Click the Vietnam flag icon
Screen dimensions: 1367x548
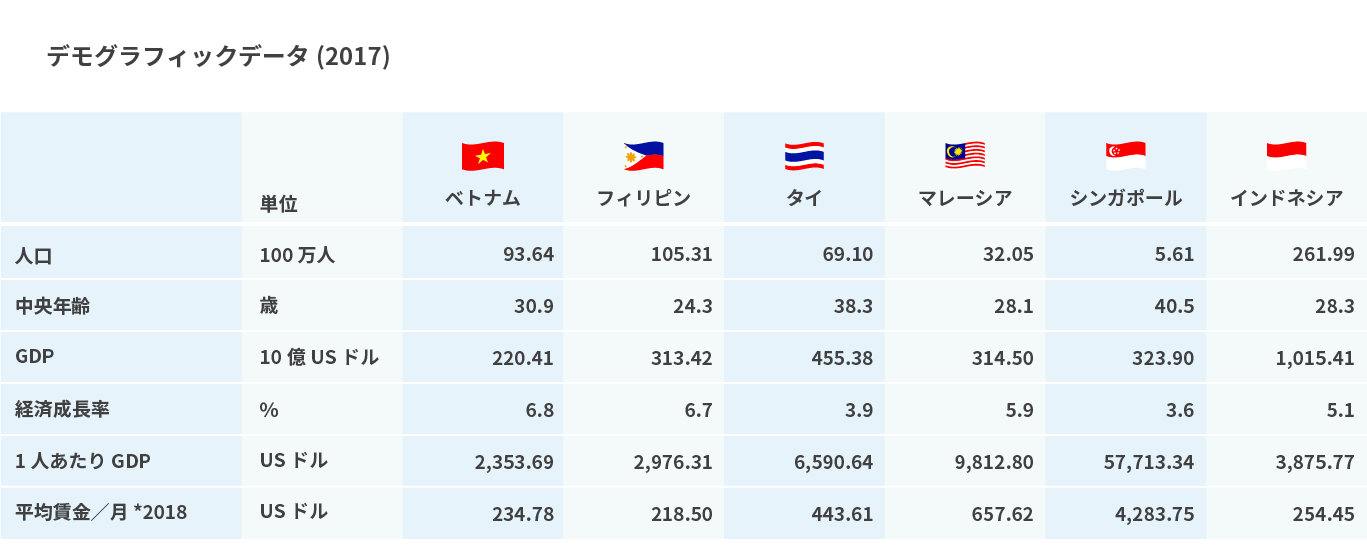pyautogui.click(x=482, y=156)
